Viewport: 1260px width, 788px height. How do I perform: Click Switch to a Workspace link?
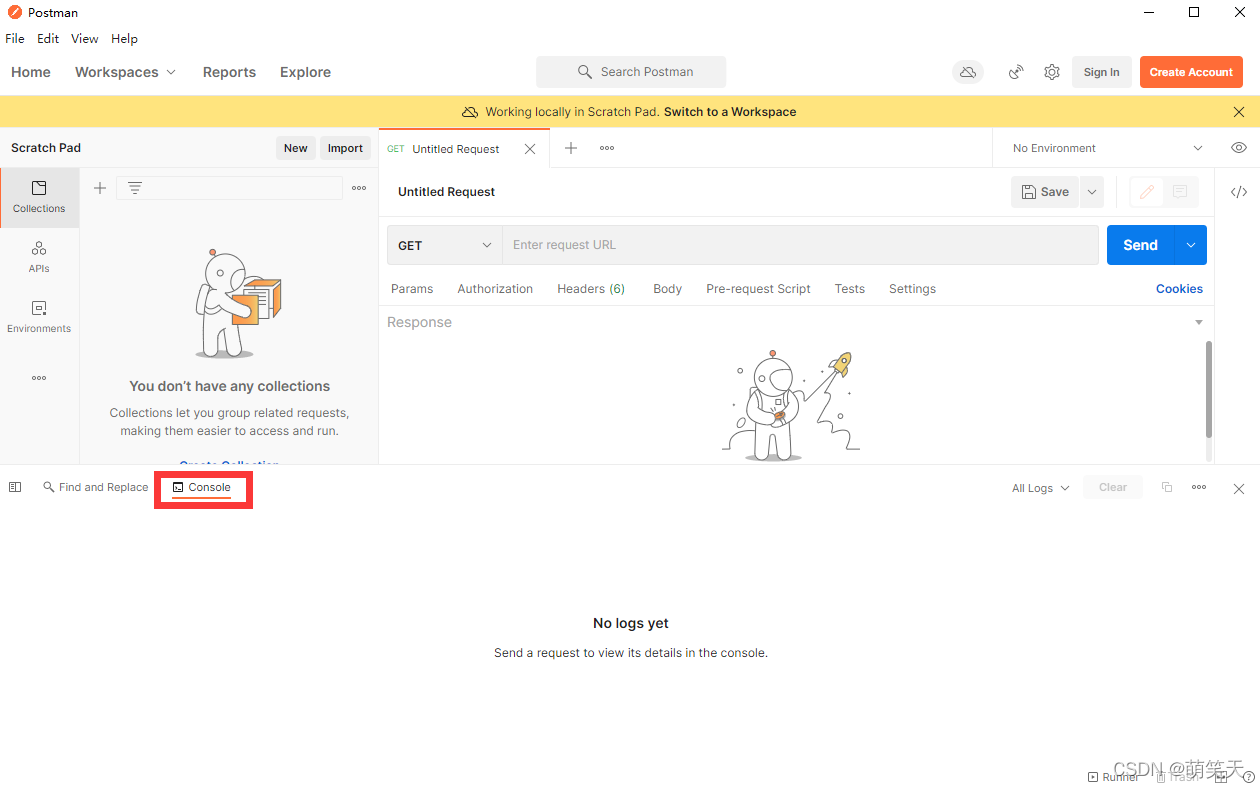tap(730, 112)
